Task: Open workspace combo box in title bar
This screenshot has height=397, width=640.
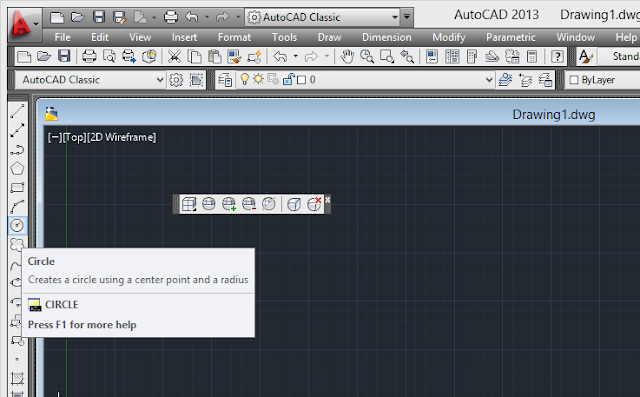Action: 322,17
